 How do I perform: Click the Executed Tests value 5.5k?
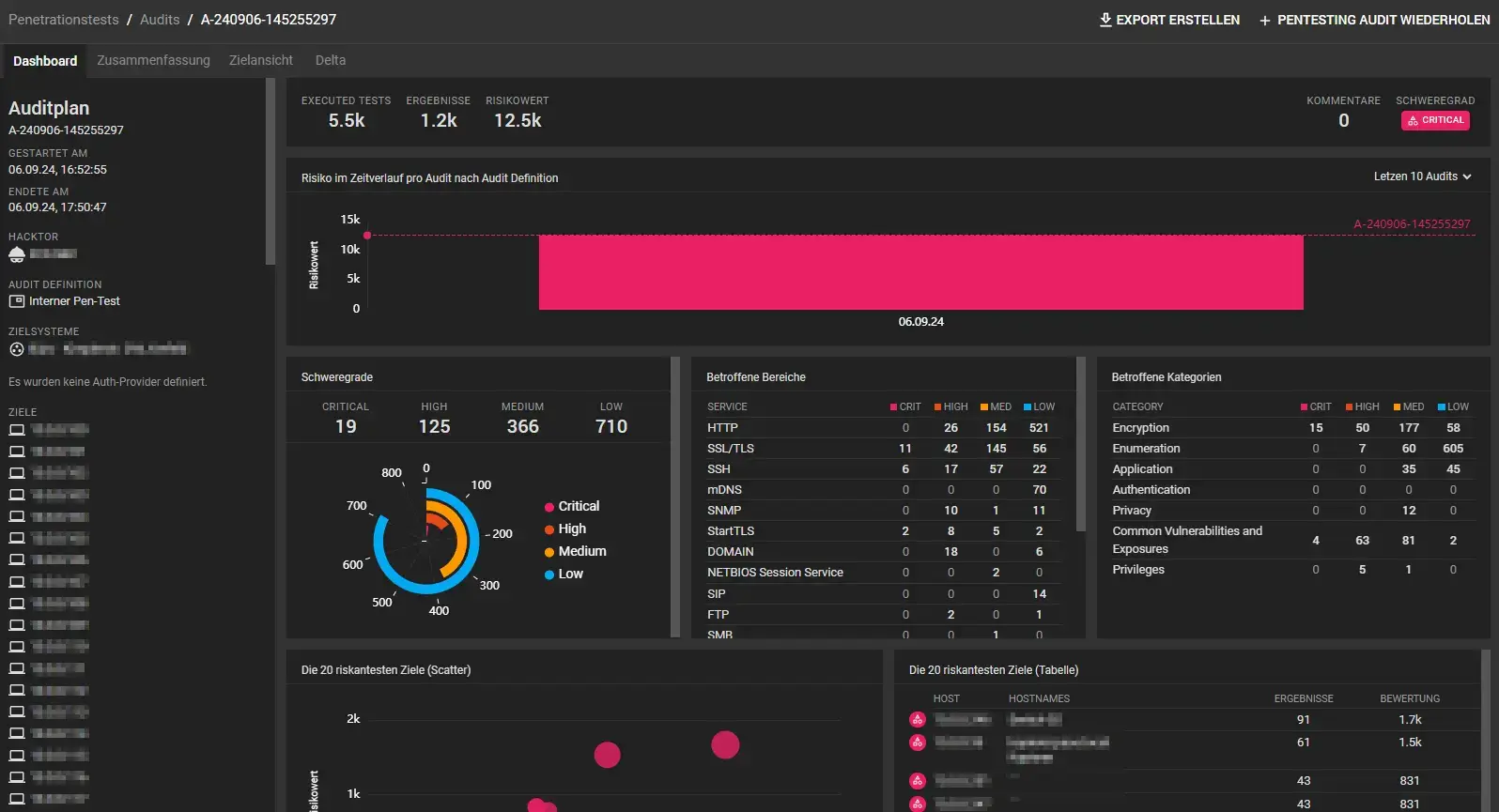[347, 121]
